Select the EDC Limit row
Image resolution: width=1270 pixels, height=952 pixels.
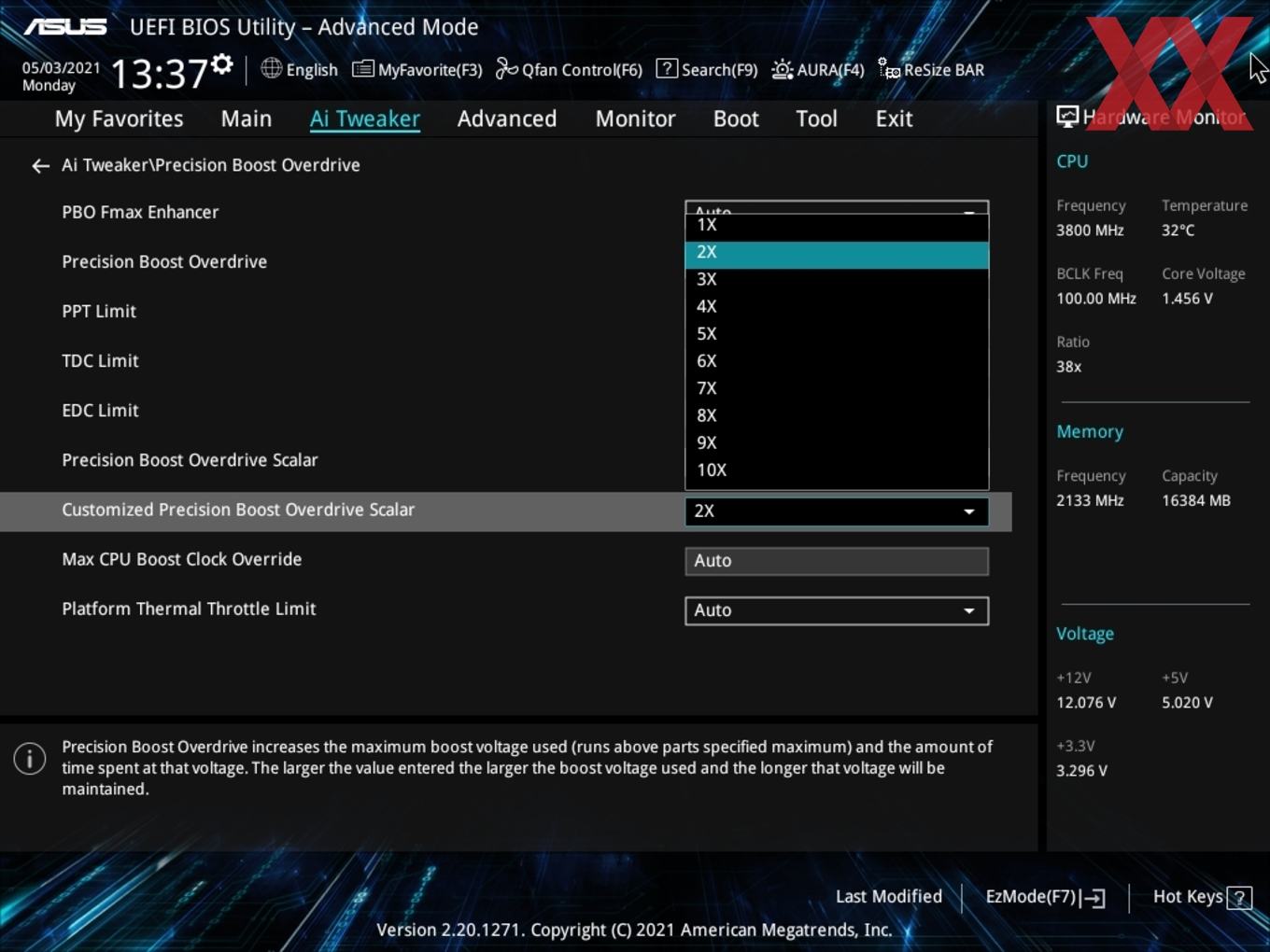pyautogui.click(x=505, y=411)
